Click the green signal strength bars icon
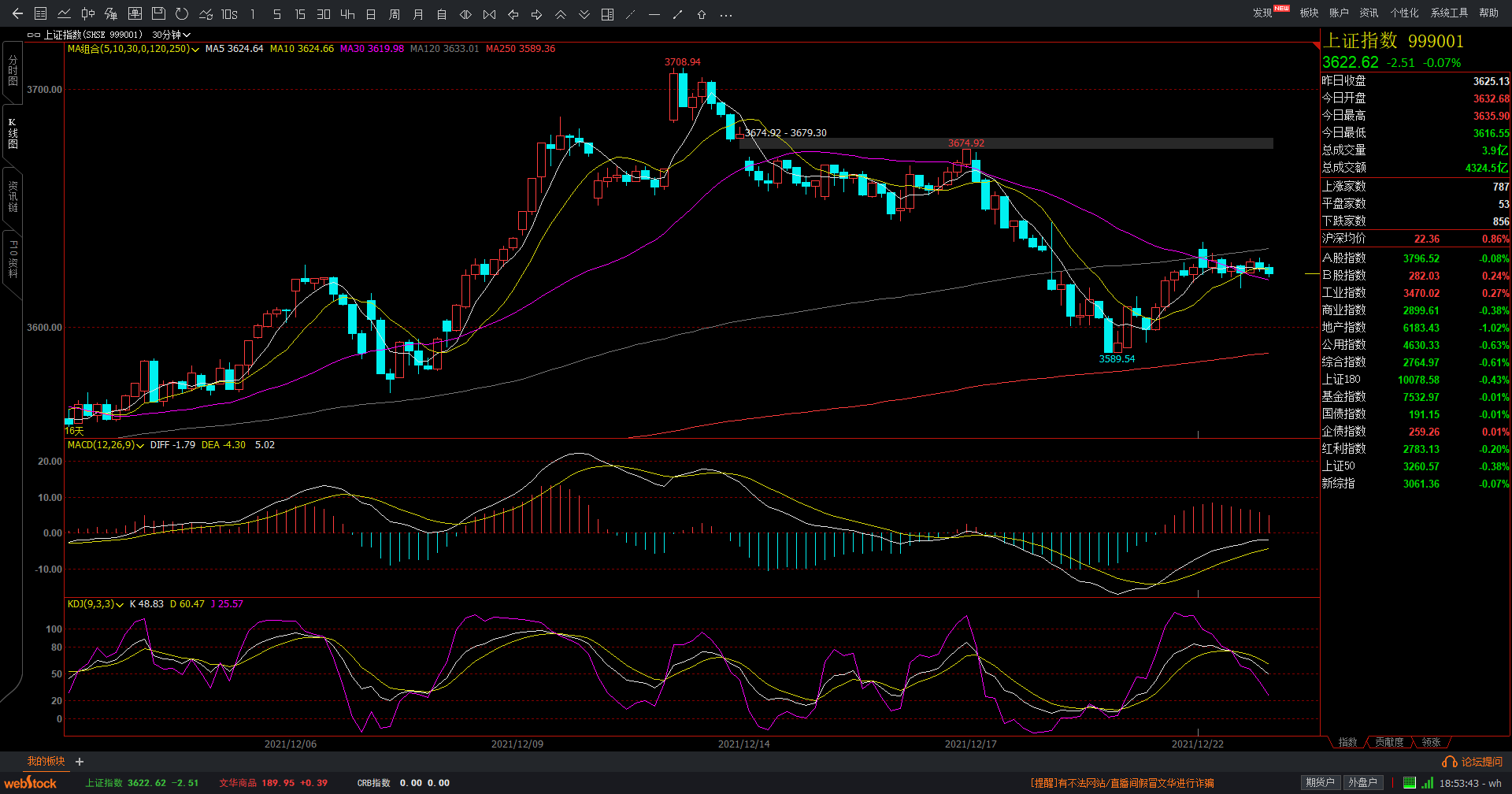The width and height of the screenshot is (1512, 794). (x=1427, y=783)
